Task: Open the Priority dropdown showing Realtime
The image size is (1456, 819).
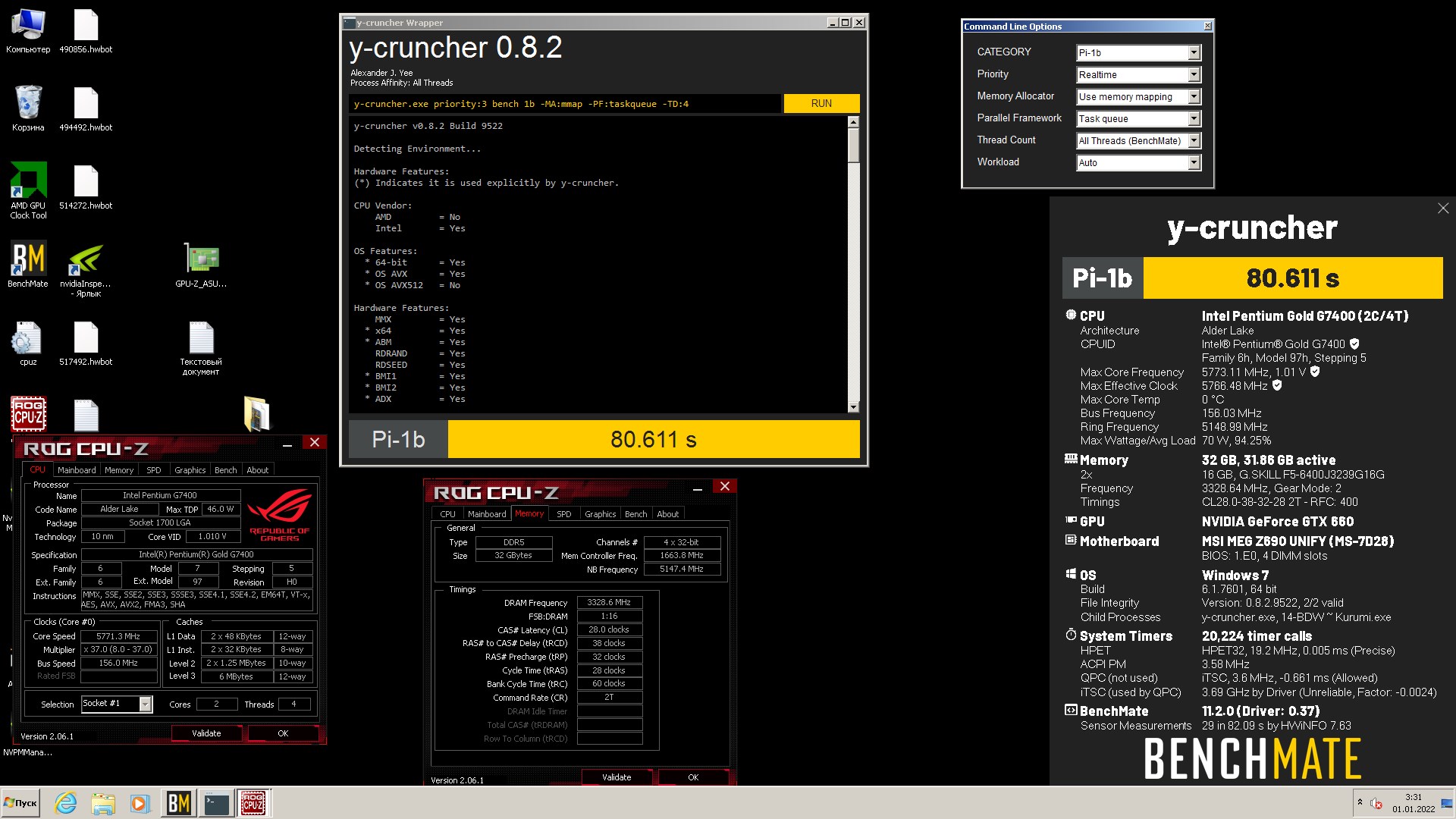Action: pos(1138,74)
